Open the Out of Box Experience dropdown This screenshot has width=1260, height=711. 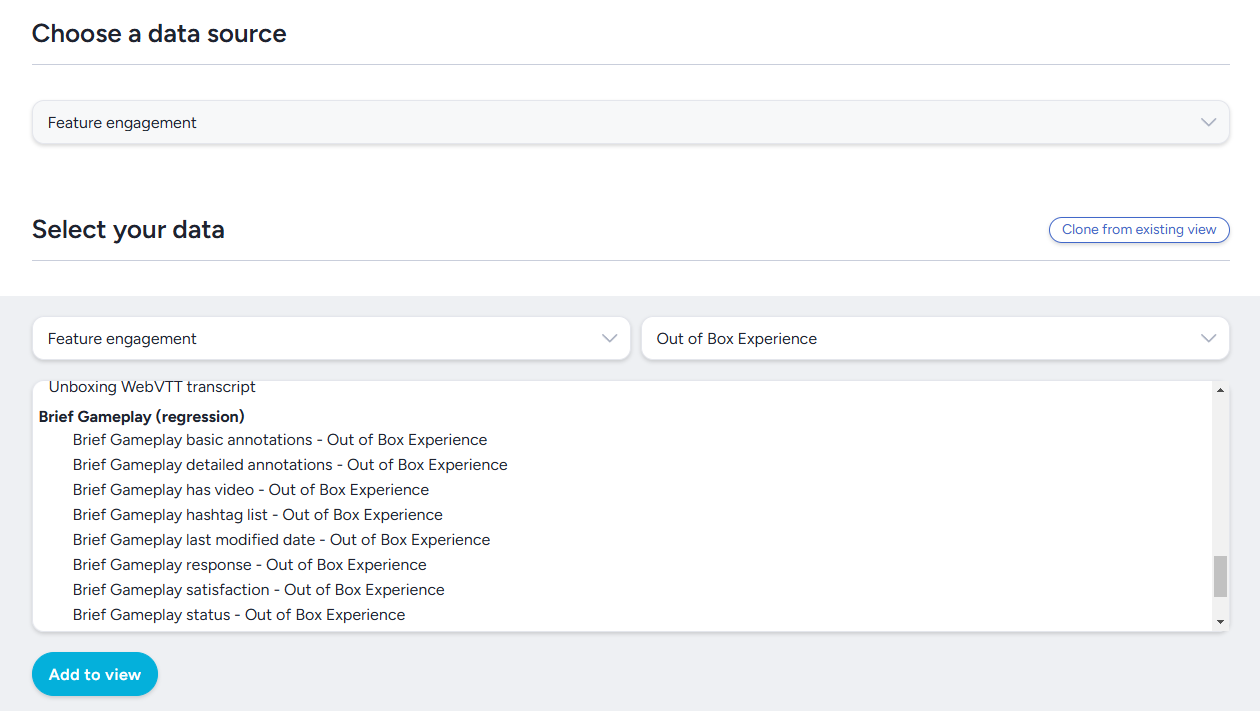click(935, 339)
